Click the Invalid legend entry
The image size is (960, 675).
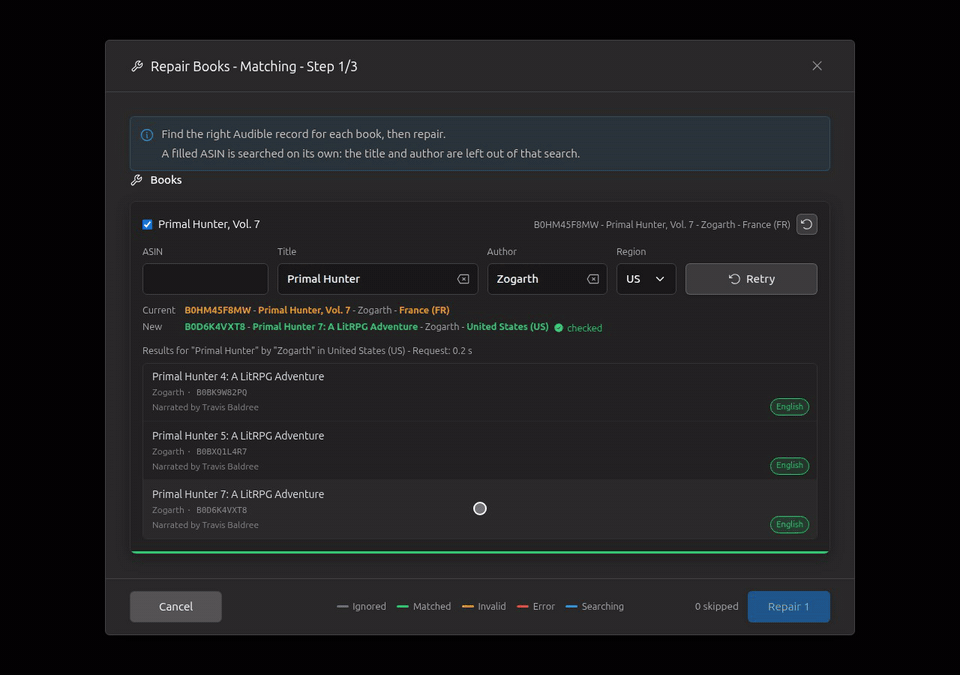coord(484,606)
